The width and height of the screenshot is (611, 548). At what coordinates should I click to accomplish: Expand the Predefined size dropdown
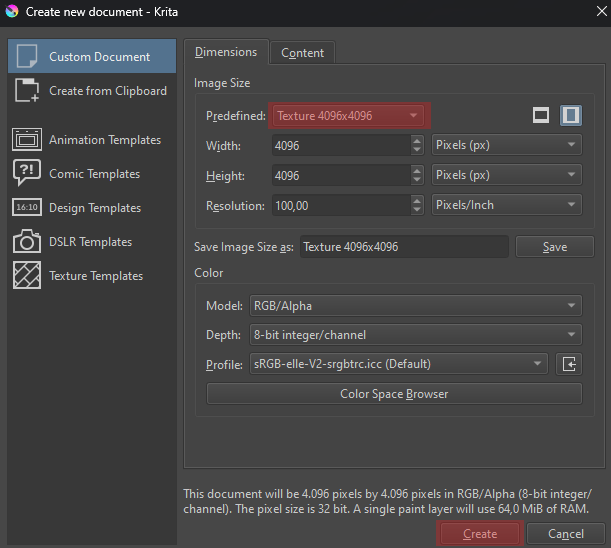tap(347, 116)
